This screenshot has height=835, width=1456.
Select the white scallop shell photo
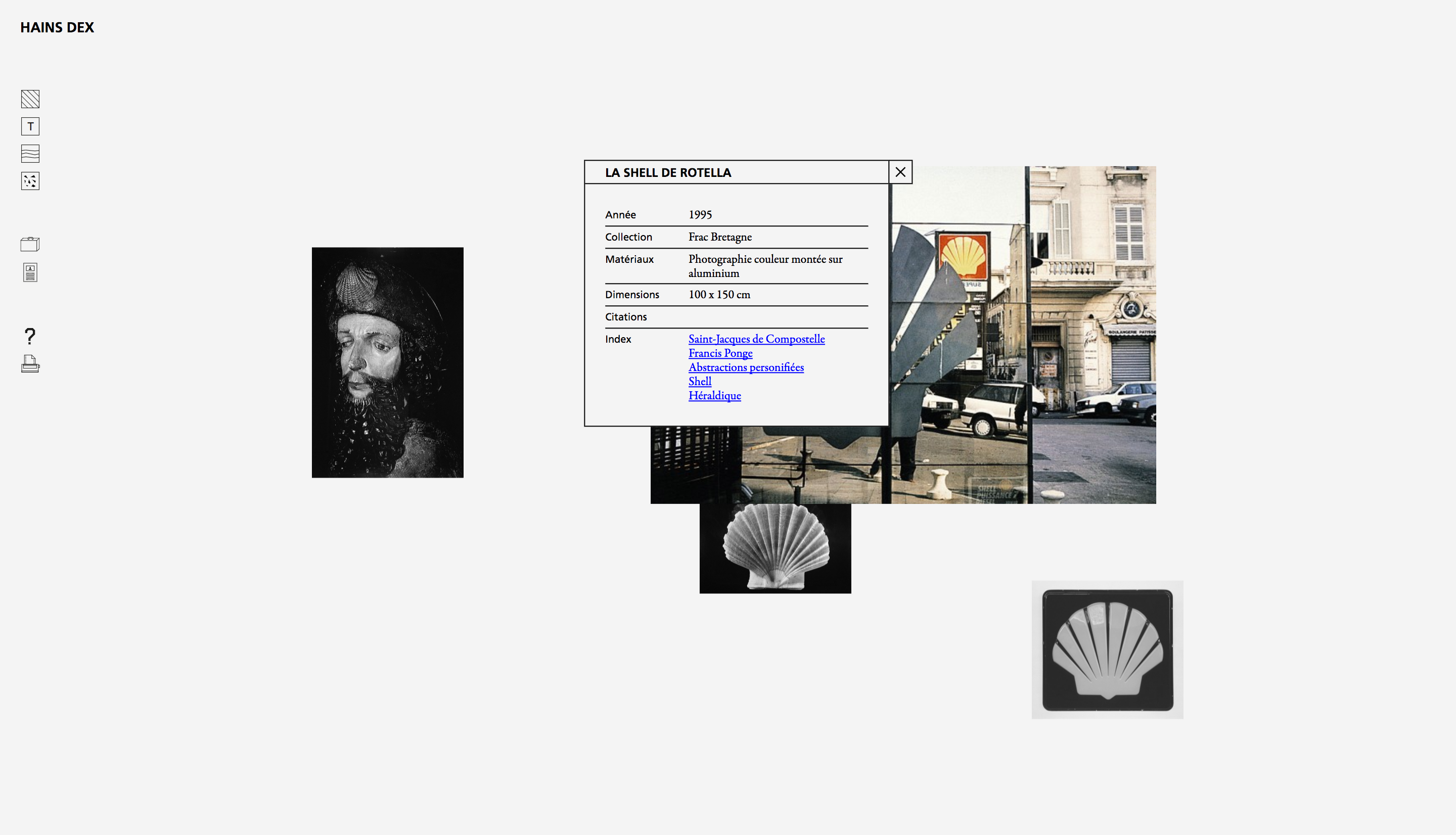pyautogui.click(x=776, y=549)
